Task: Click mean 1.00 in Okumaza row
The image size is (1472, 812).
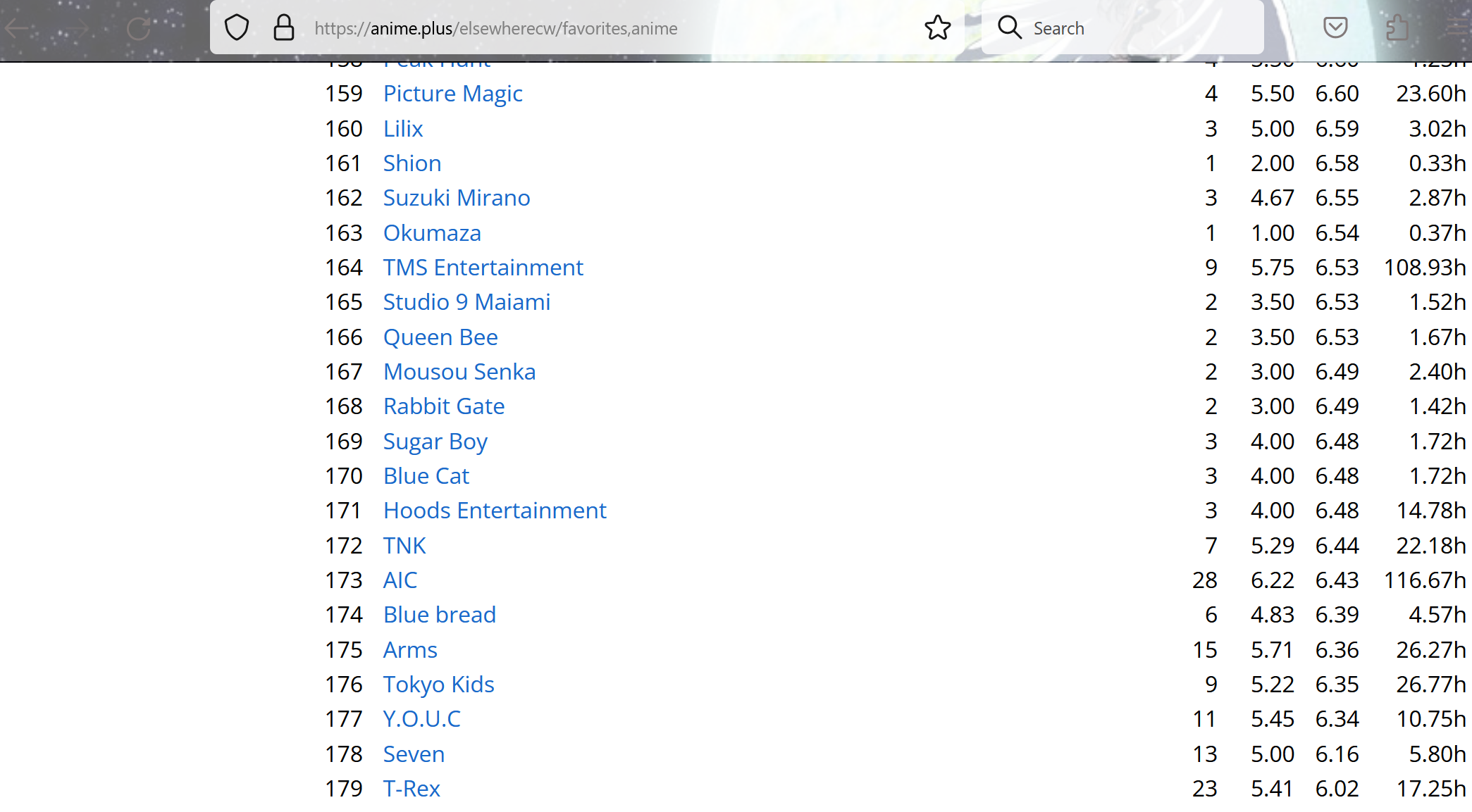Action: pyautogui.click(x=1273, y=233)
